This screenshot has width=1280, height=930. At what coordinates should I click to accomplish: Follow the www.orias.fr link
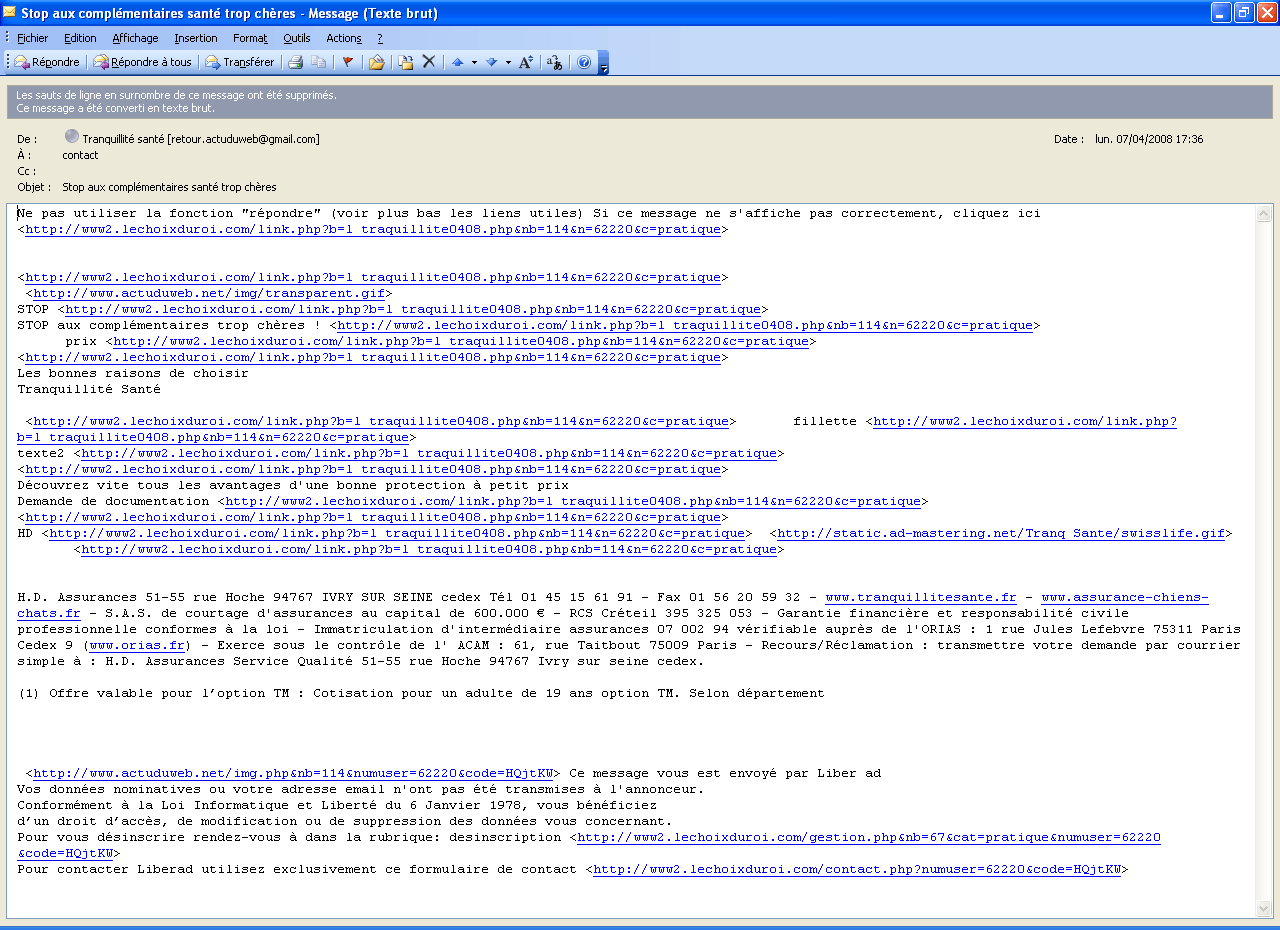click(x=137, y=645)
